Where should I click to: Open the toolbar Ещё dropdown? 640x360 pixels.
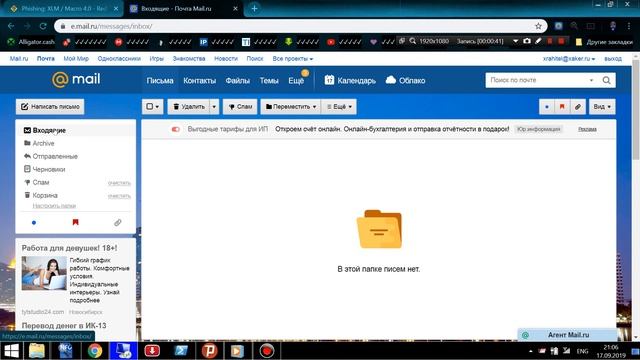(x=339, y=107)
